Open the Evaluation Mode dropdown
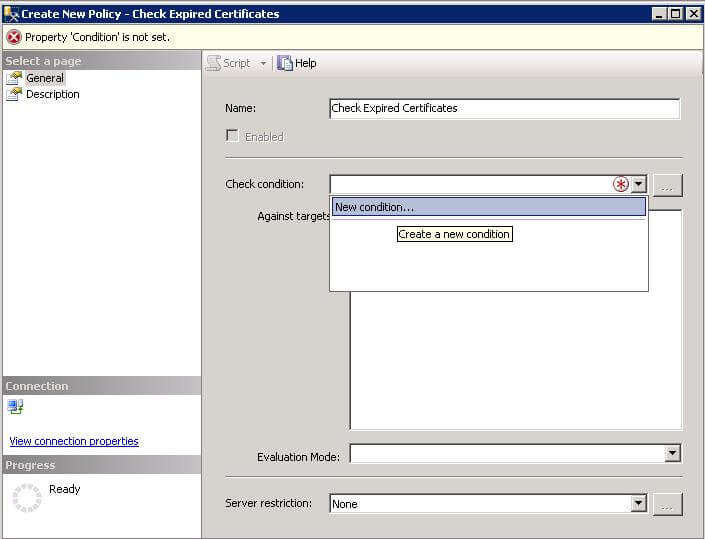Viewport: 705px width, 539px height. [x=672, y=453]
